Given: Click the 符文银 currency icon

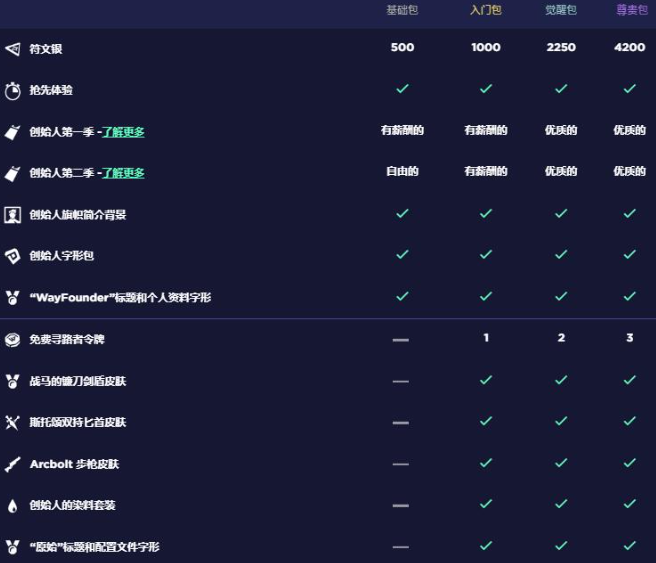Looking at the screenshot, I should (12, 48).
